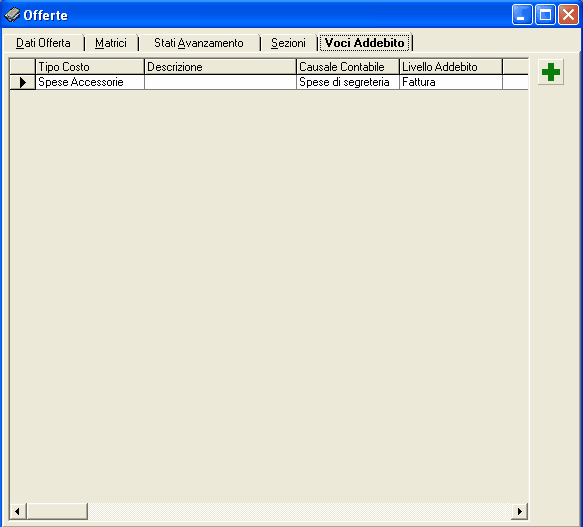Image resolution: width=583 pixels, height=527 pixels.
Task: Click the Descrizione column header
Action: (220, 67)
